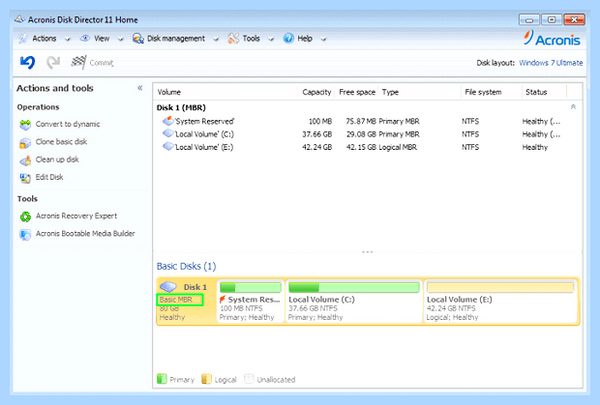Viewport: 600px width, 405px height.
Task: Click the Basic Disks (1) heading
Action: click(x=186, y=266)
